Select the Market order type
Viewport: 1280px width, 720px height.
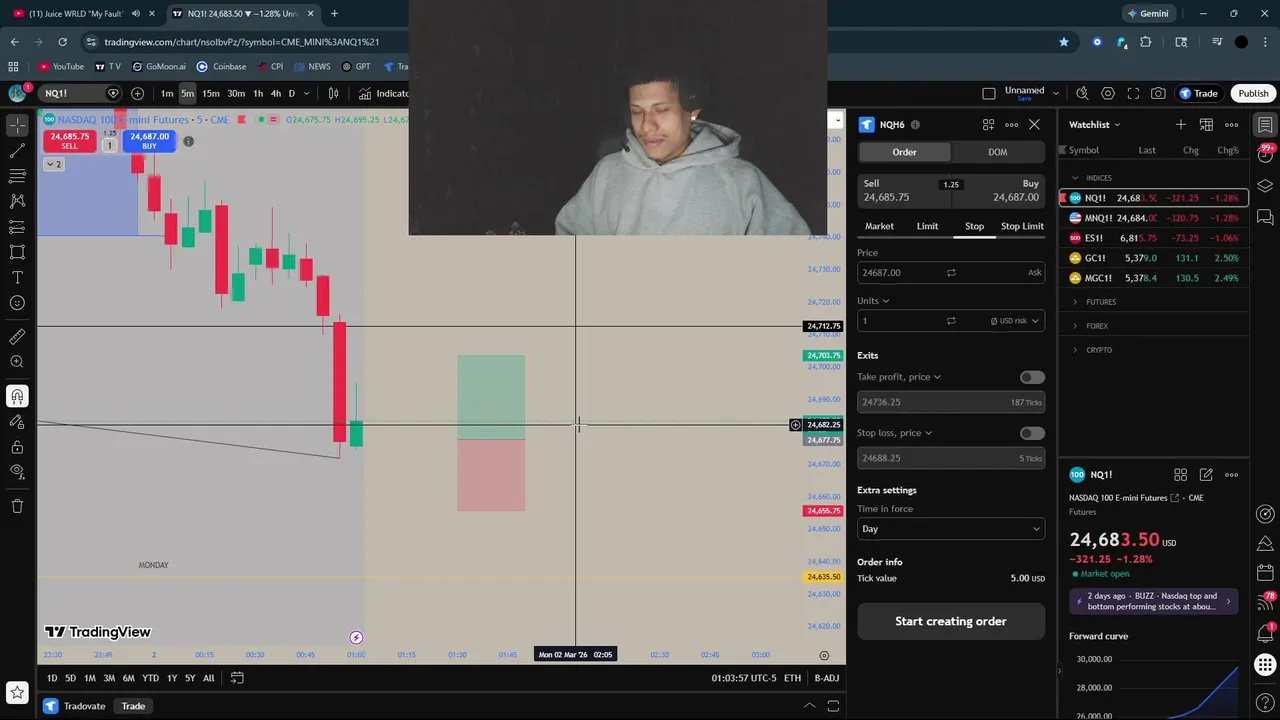coord(879,226)
